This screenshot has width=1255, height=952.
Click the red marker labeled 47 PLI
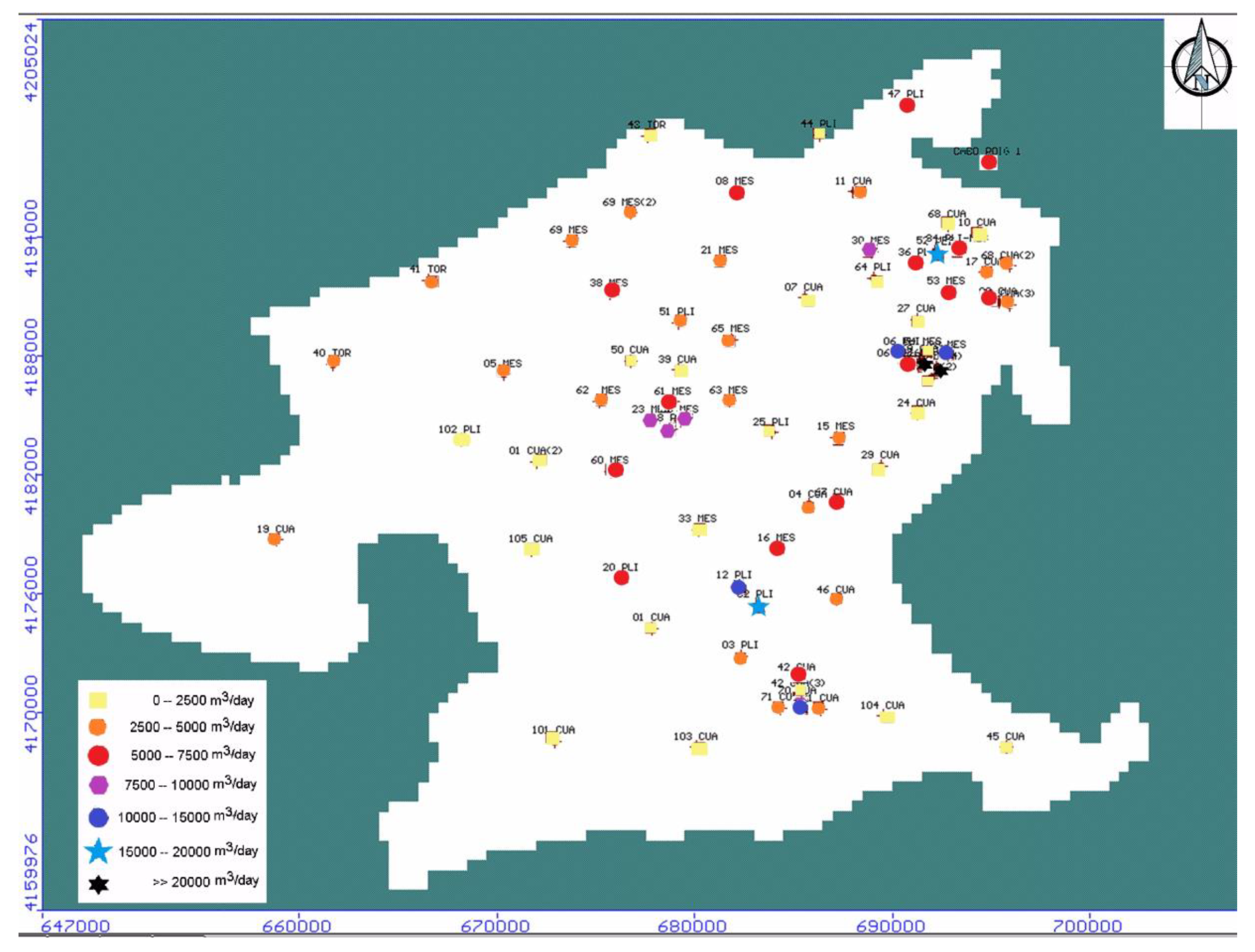(x=907, y=105)
